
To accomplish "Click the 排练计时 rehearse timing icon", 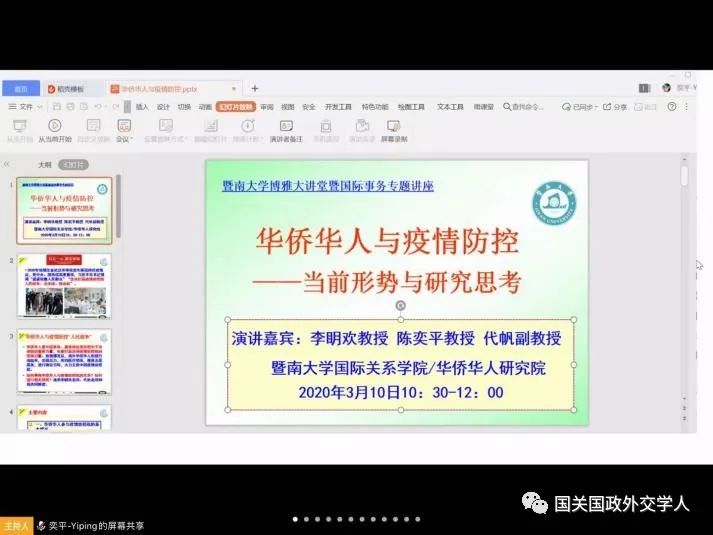I will [248, 125].
